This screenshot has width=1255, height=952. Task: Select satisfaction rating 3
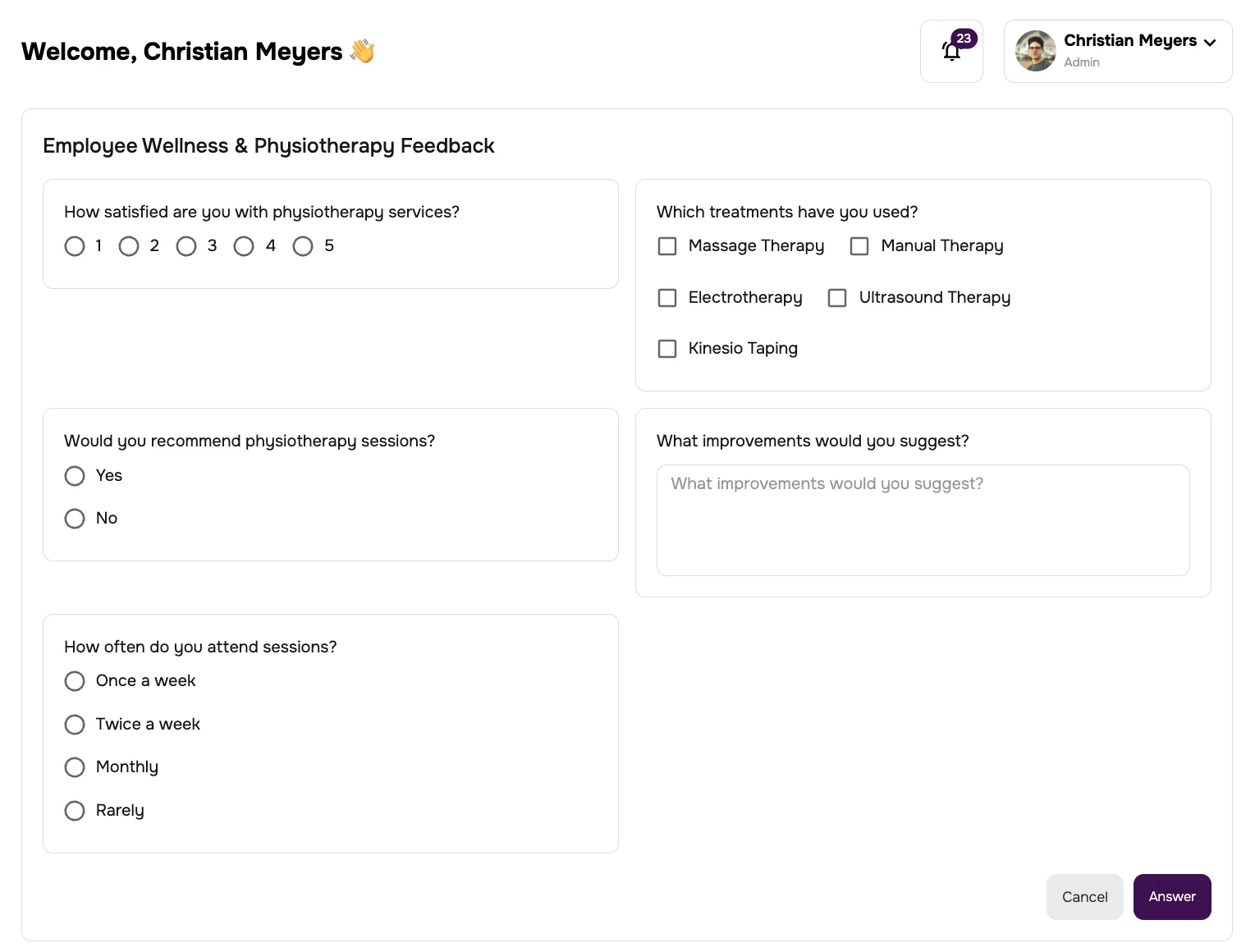click(186, 245)
